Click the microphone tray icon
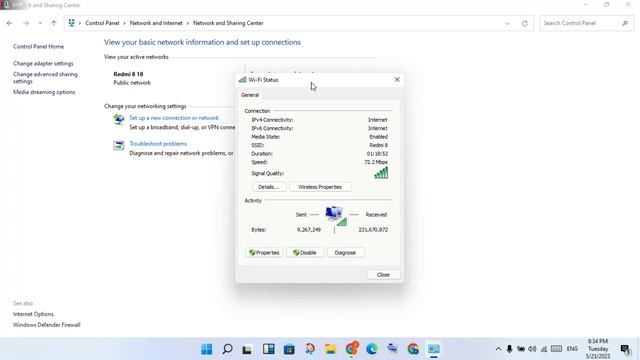 pos(509,349)
